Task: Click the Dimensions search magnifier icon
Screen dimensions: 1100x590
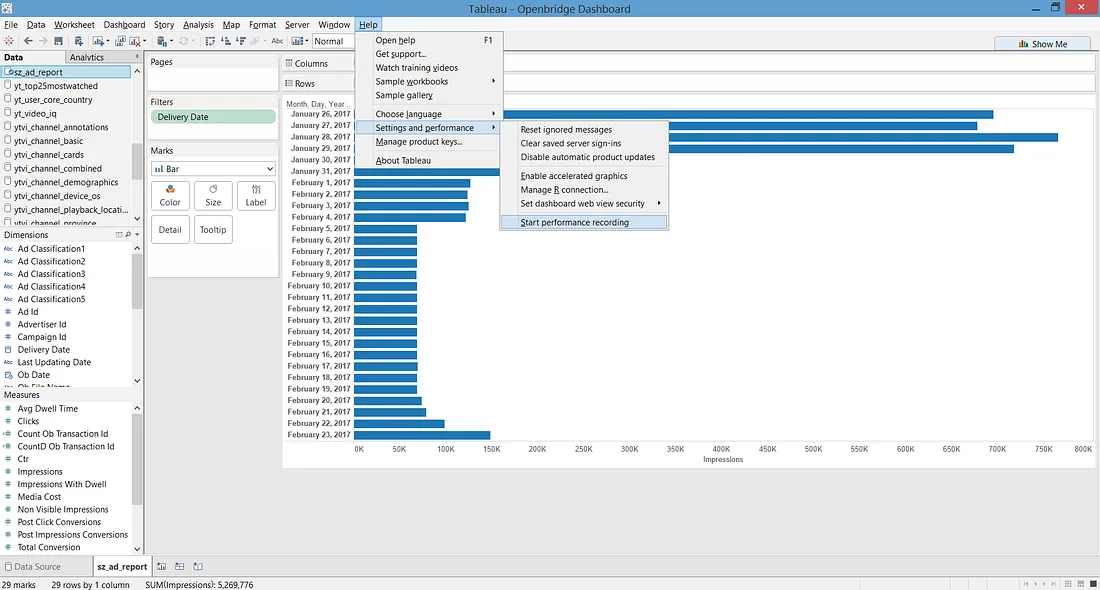Action: pyautogui.click(x=128, y=235)
